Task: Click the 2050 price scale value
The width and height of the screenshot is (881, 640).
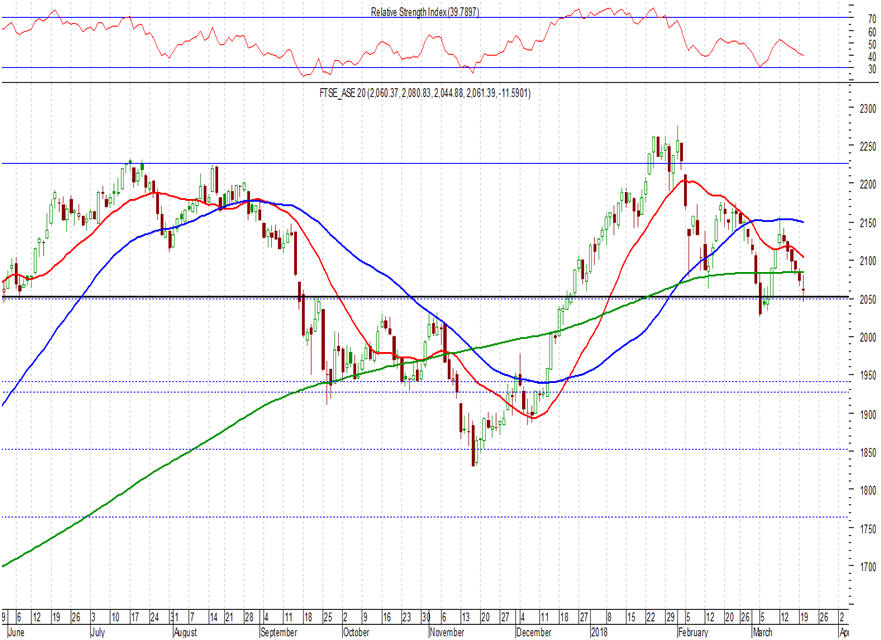Action: point(868,299)
